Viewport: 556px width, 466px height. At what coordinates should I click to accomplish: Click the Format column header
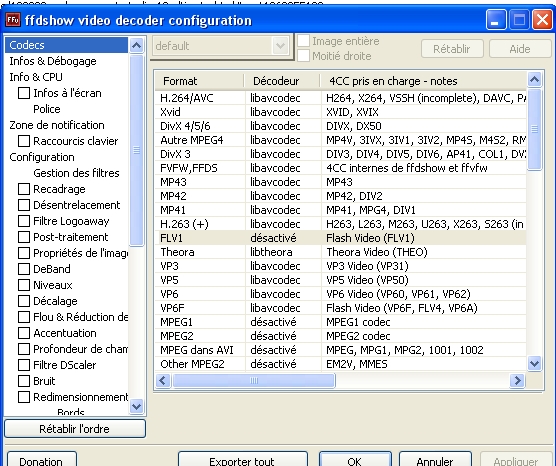click(x=199, y=81)
